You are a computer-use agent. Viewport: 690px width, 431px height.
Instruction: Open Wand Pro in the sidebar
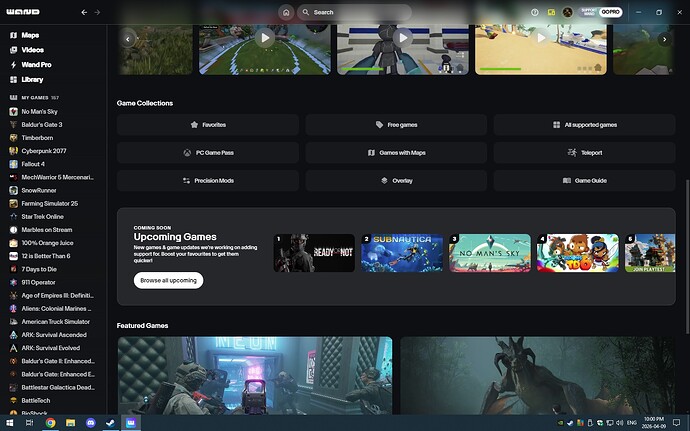pos(37,65)
